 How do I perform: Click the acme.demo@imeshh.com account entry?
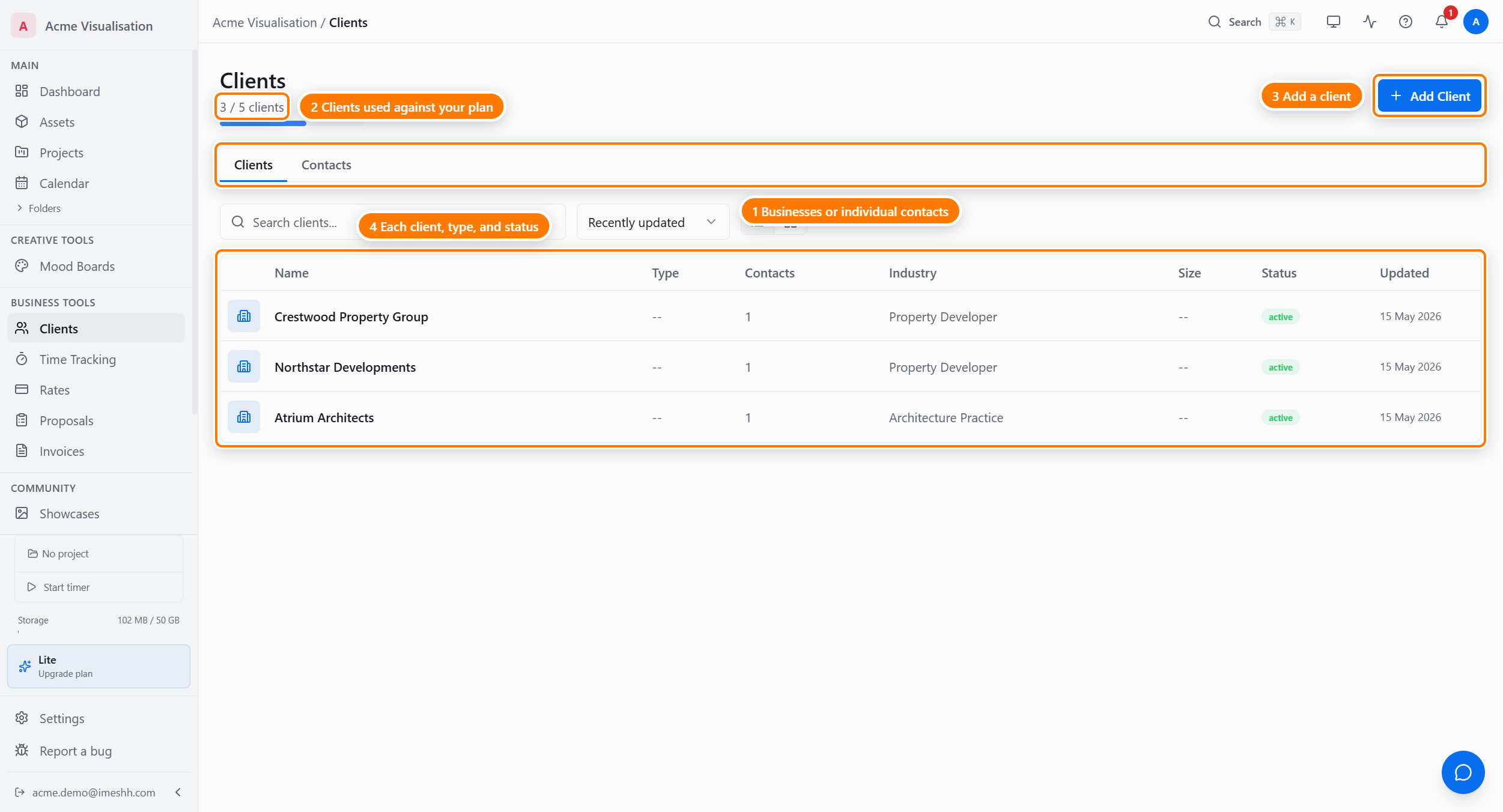94,792
